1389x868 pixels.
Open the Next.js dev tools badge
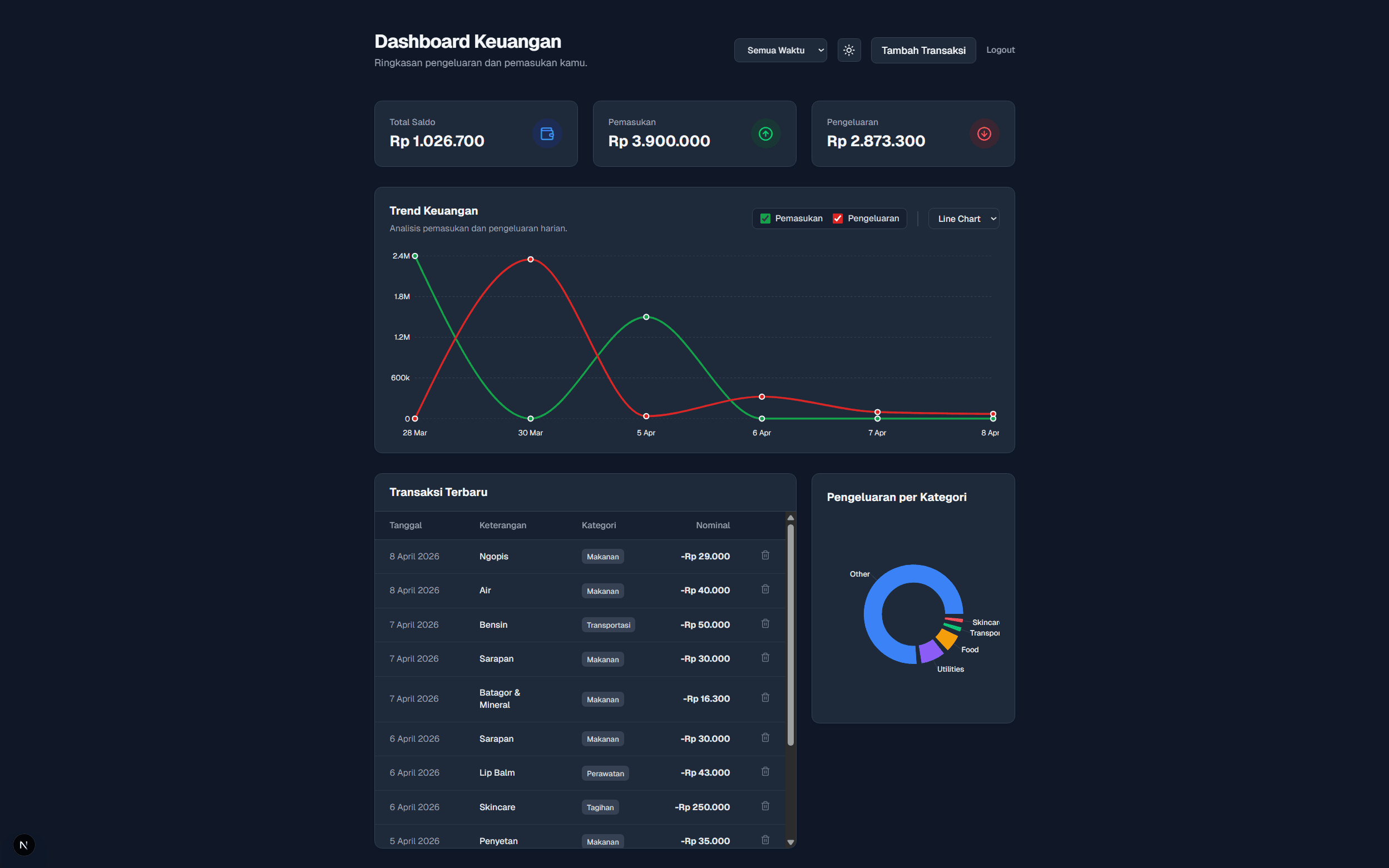pyautogui.click(x=23, y=845)
